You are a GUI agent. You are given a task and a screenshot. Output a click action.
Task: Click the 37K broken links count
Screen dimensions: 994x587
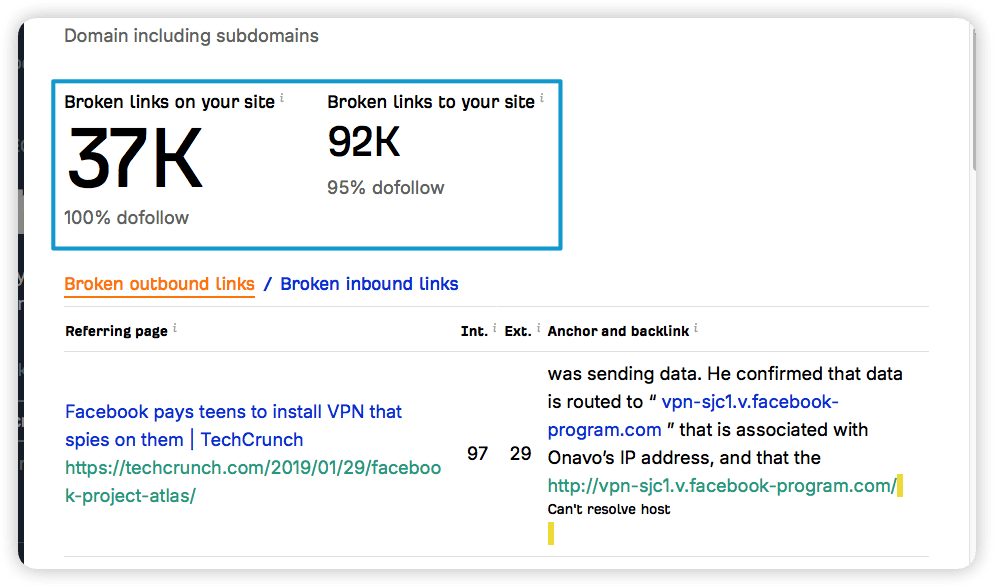click(135, 158)
